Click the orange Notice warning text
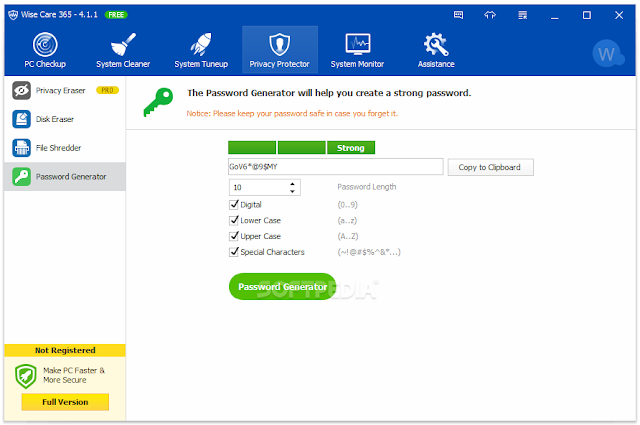Viewport: 640px width, 425px height. (x=292, y=113)
